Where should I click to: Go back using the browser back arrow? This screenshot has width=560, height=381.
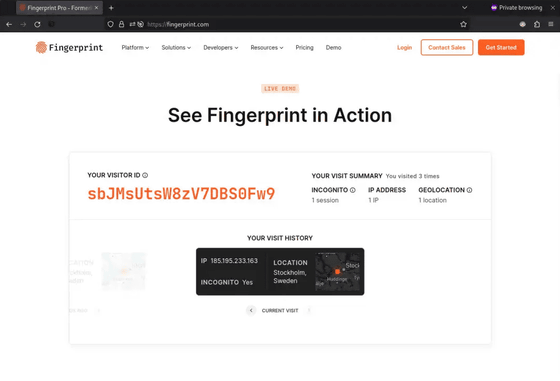[x=9, y=24]
